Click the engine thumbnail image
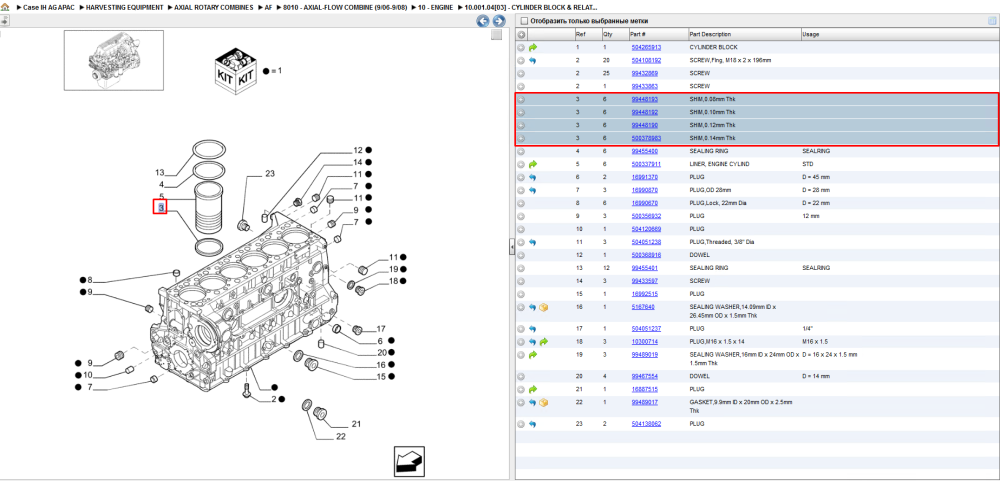 click(114, 60)
